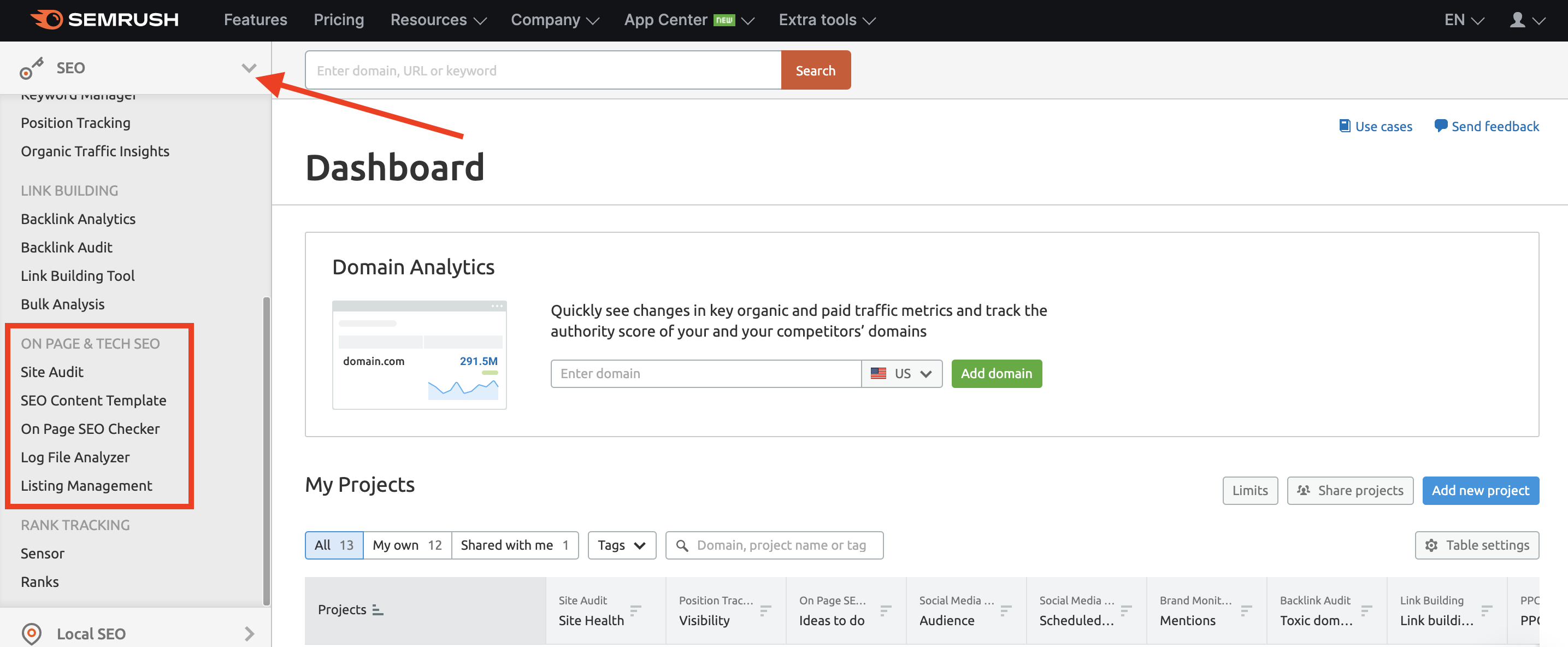Click the Add new project button
The image size is (1568, 647).
click(1481, 490)
